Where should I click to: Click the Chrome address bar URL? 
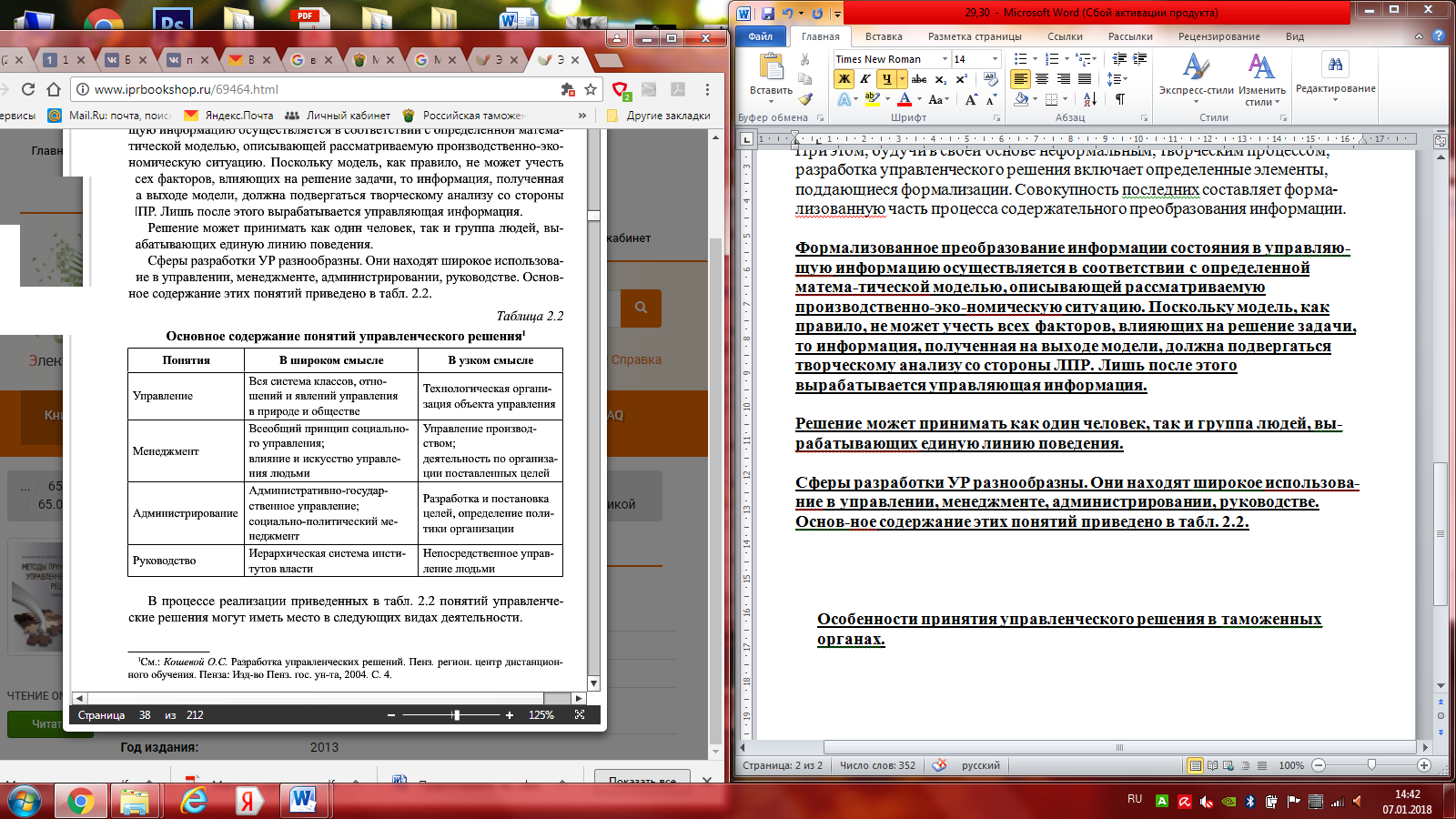tap(187, 89)
